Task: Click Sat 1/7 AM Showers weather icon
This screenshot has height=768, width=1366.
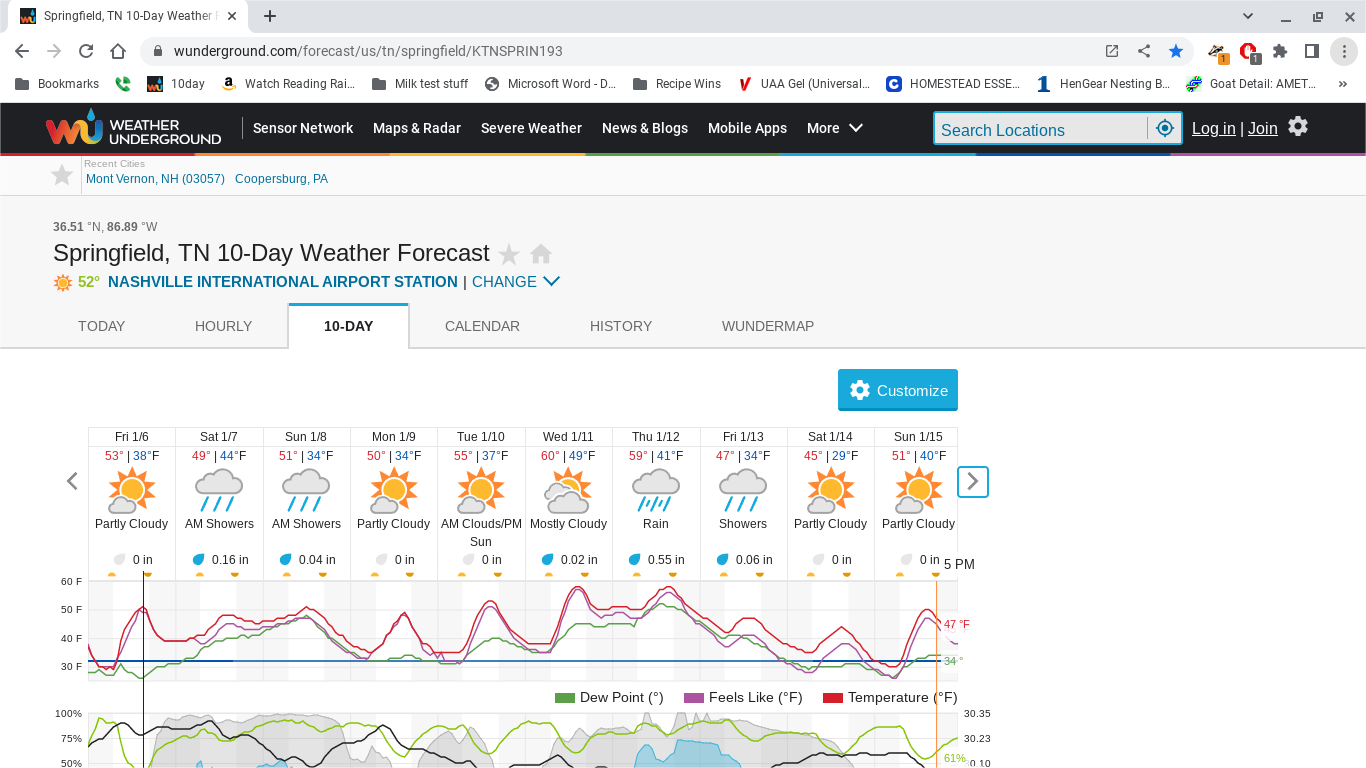Action: 219,490
